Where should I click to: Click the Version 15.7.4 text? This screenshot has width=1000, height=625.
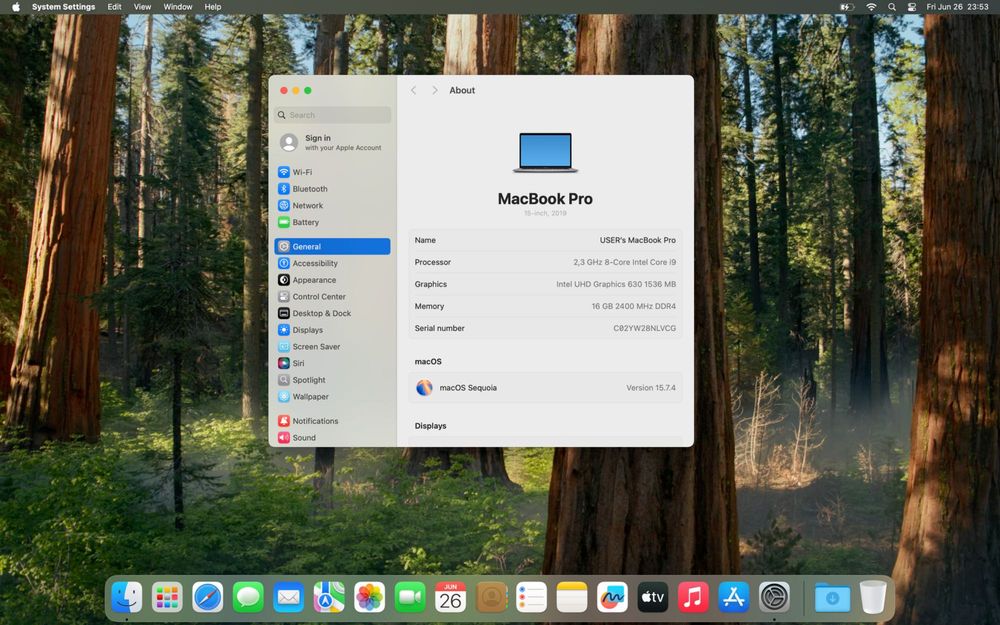pyautogui.click(x=651, y=388)
